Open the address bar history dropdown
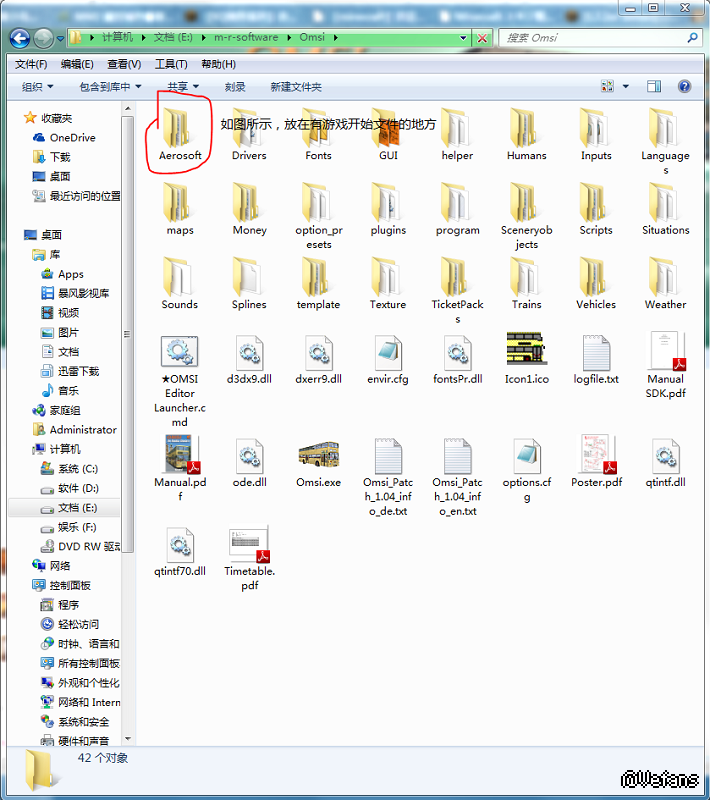The image size is (710, 800). pos(463,38)
